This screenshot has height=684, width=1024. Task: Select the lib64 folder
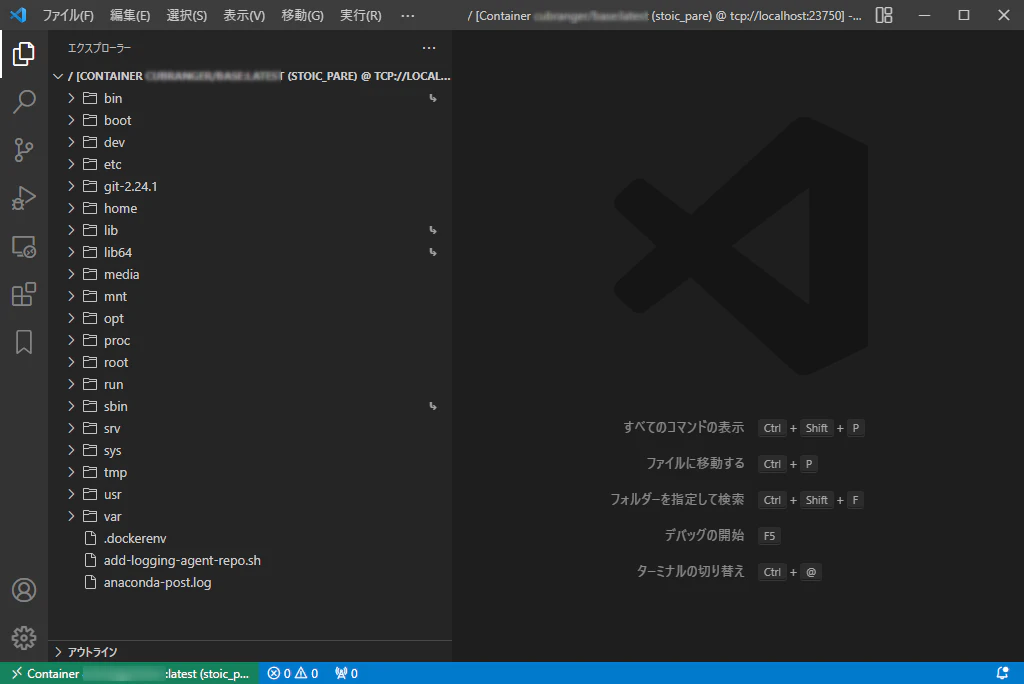click(250, 252)
